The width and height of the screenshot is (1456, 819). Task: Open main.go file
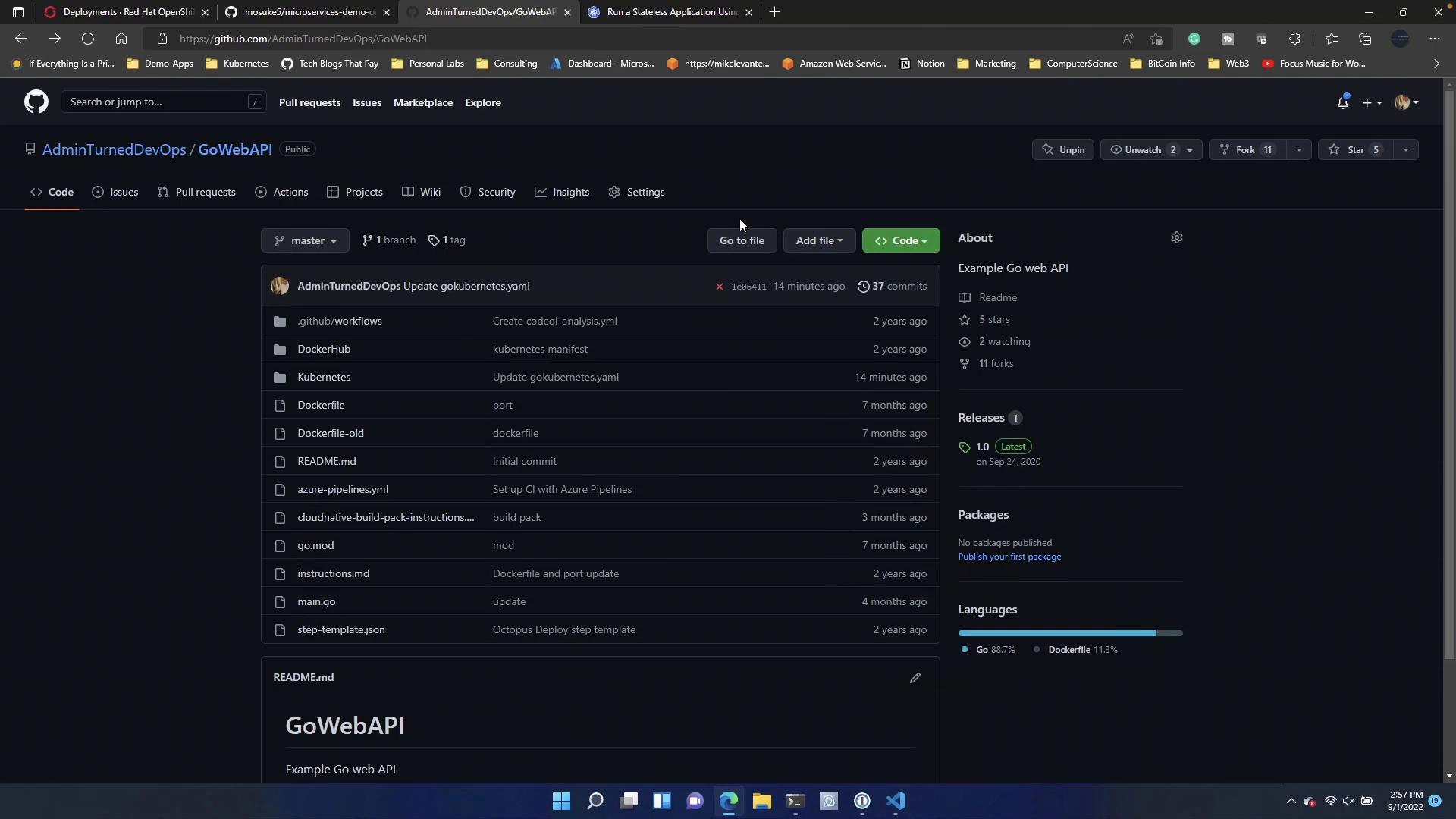coord(316,601)
